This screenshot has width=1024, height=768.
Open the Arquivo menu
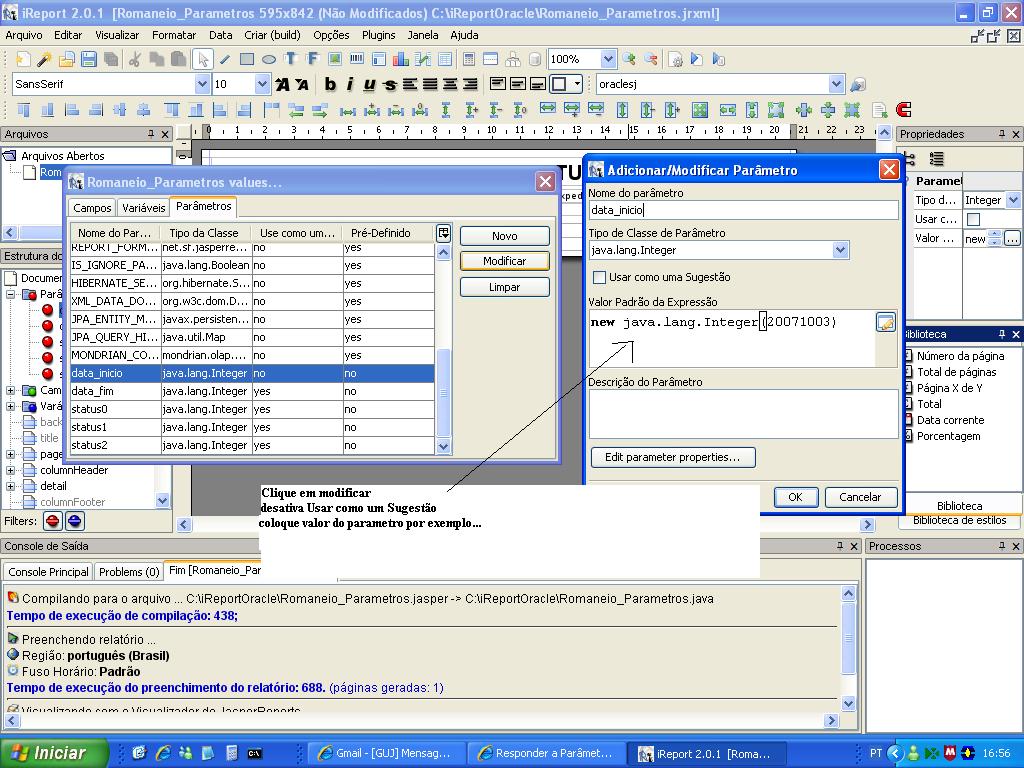click(24, 35)
